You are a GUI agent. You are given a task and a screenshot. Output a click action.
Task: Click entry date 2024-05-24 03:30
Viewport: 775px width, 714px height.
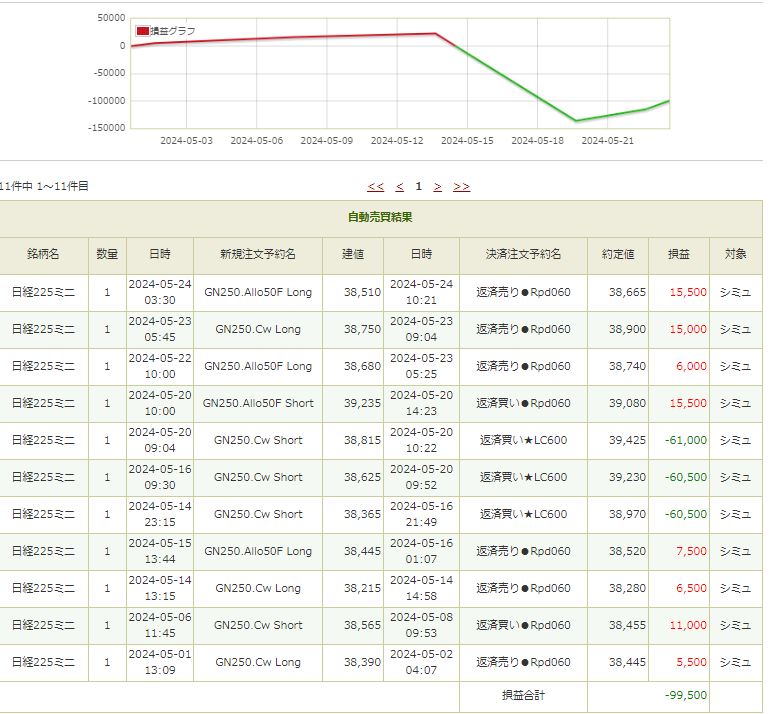pos(160,292)
